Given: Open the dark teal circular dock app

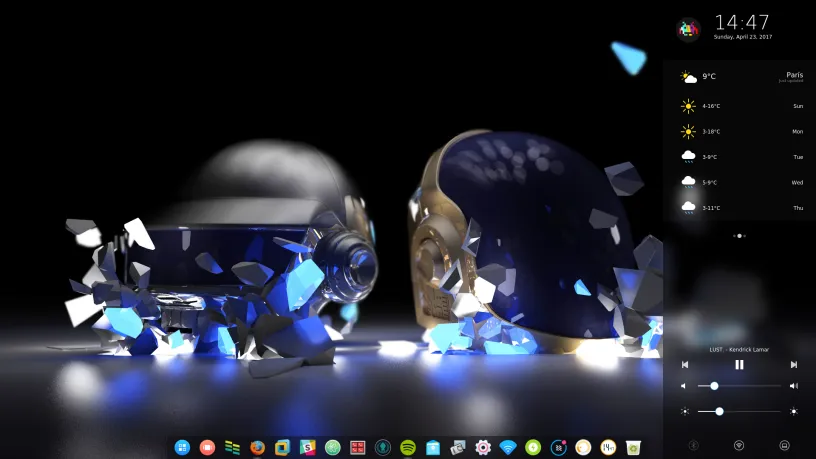Looking at the screenshot, I should (x=382, y=447).
